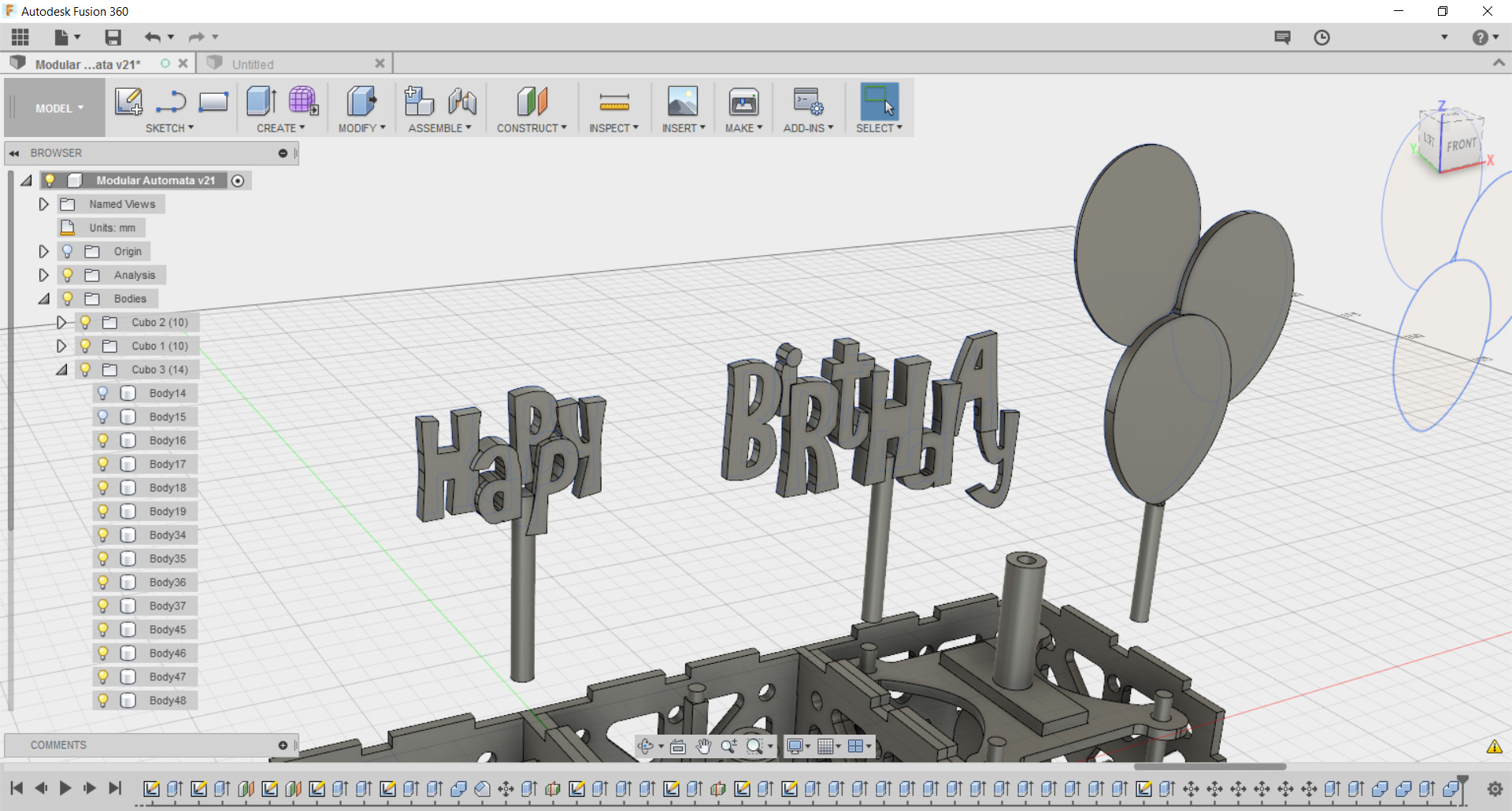Click the New Component icon in Assemble
The height and width of the screenshot is (811, 1512).
point(419,102)
